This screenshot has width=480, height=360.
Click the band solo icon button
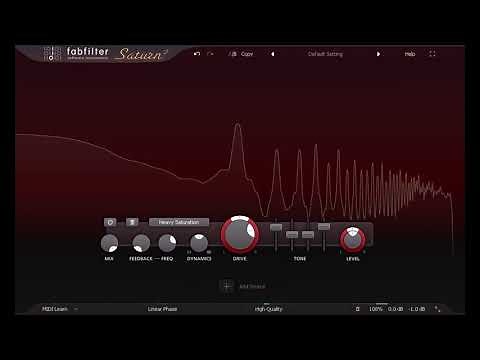tap(132, 222)
